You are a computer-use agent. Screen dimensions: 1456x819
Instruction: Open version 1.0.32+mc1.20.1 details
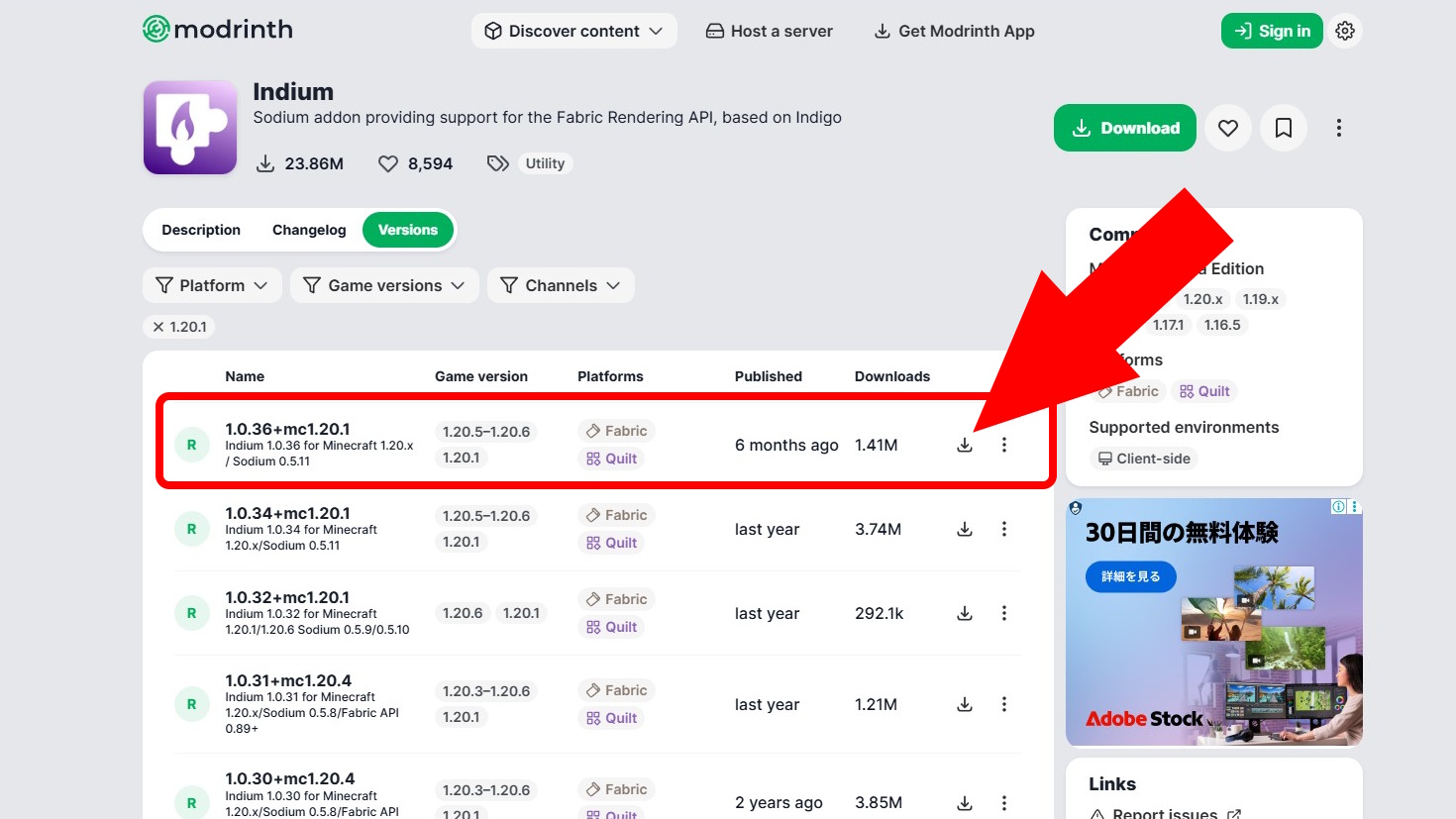coord(287,597)
